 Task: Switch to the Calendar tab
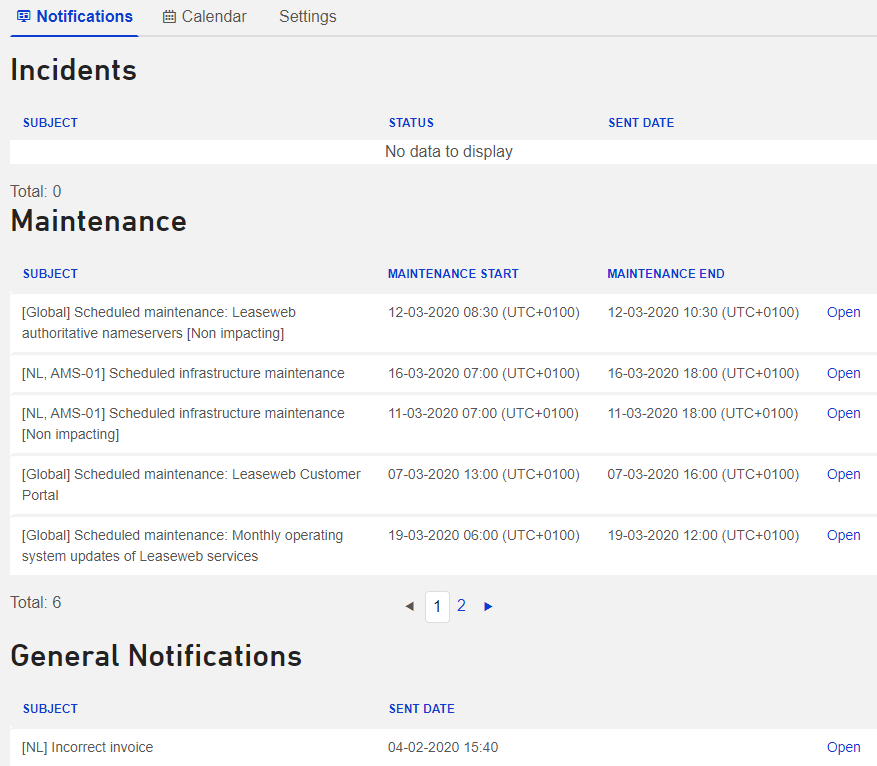pos(205,17)
